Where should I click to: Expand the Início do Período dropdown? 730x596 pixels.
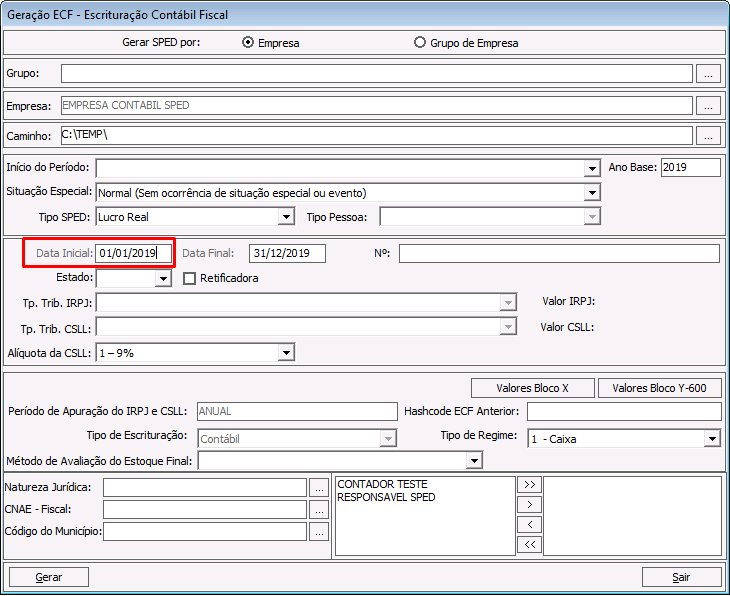[592, 168]
